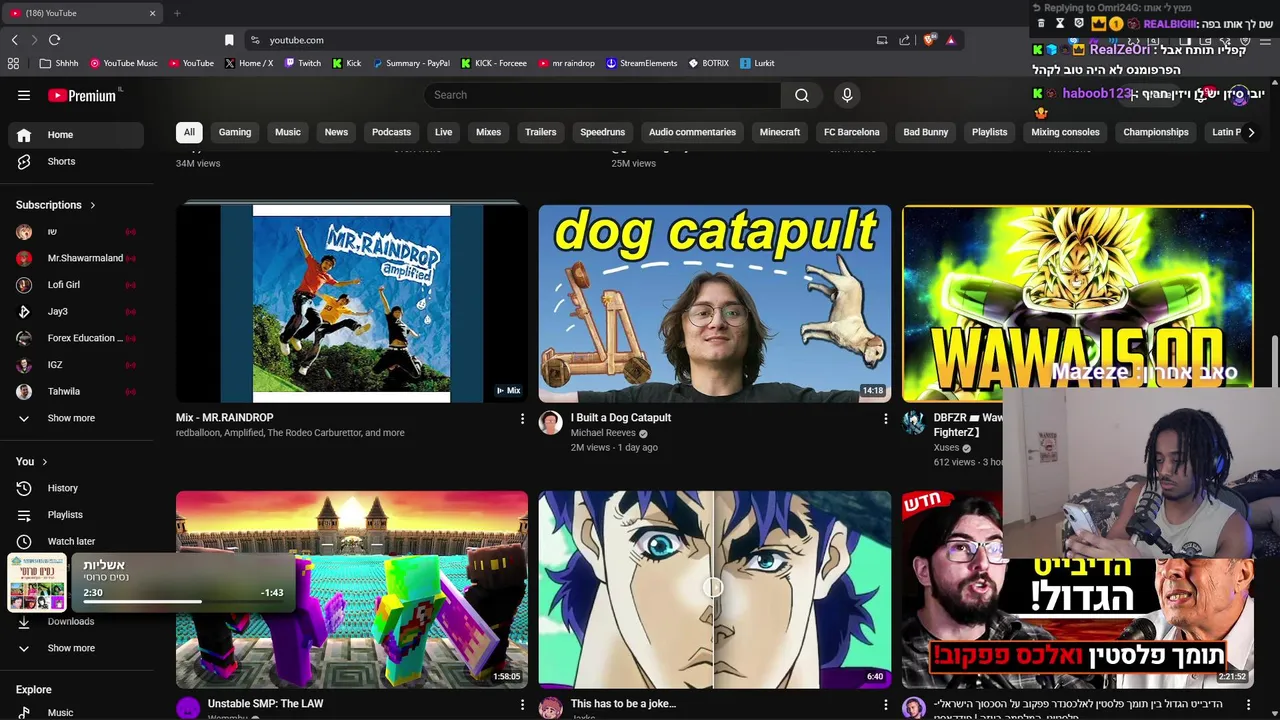The height and width of the screenshot is (720, 1280).
Task: Select the Live filter chip
Action: (x=443, y=132)
